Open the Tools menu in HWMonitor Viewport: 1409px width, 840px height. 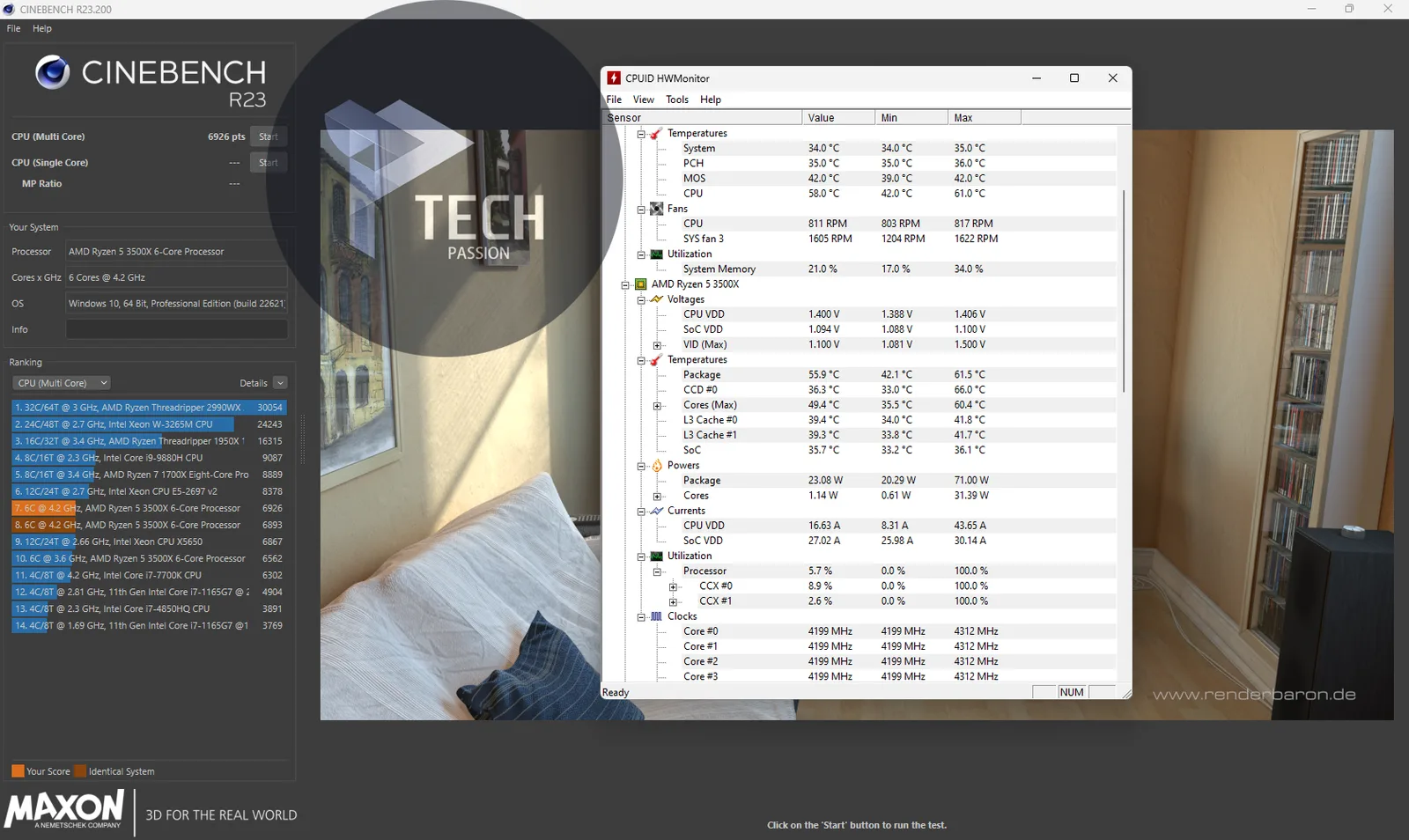click(677, 99)
